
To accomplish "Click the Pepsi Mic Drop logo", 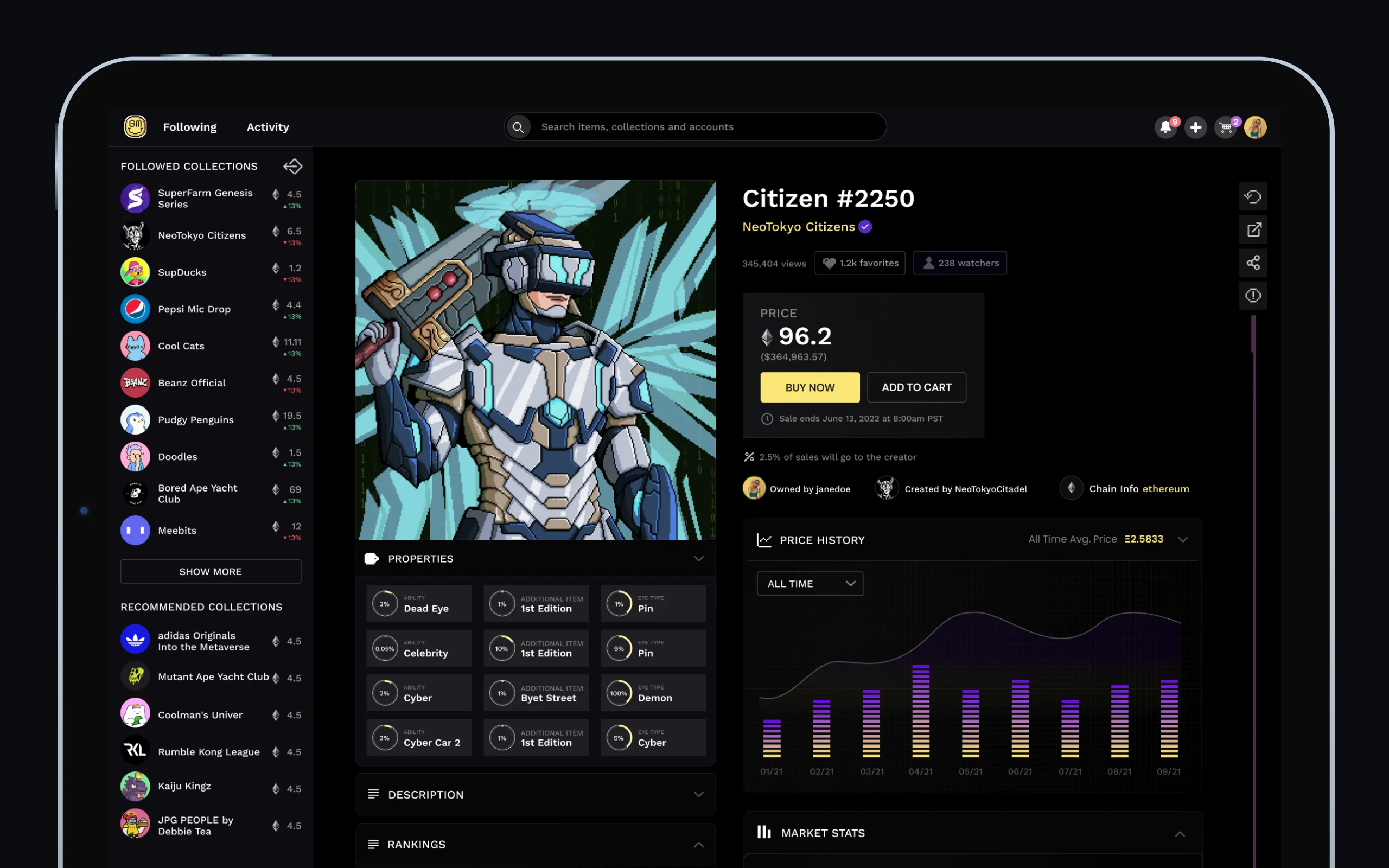I will (136, 309).
